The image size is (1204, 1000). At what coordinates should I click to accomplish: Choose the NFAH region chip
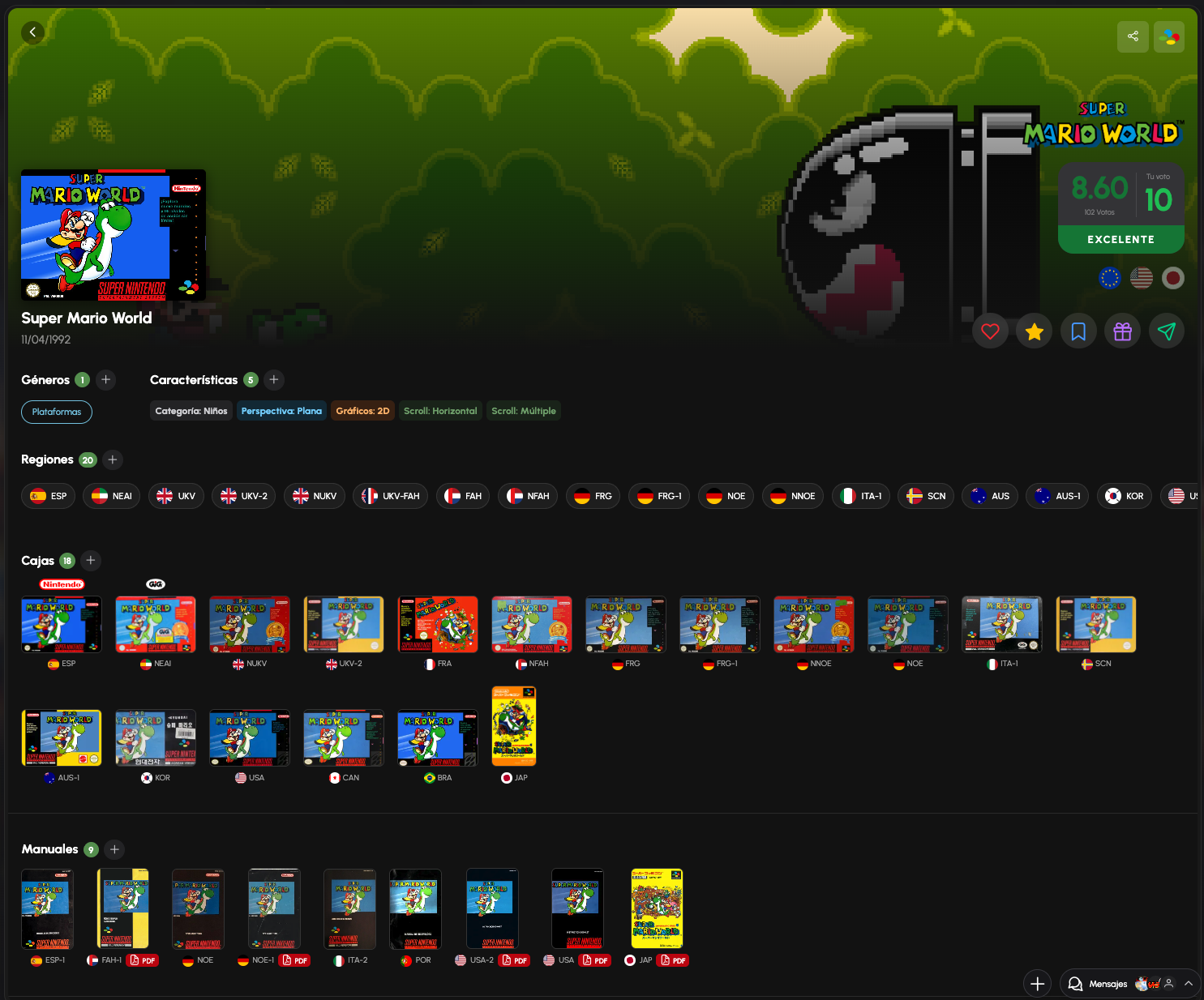[528, 496]
